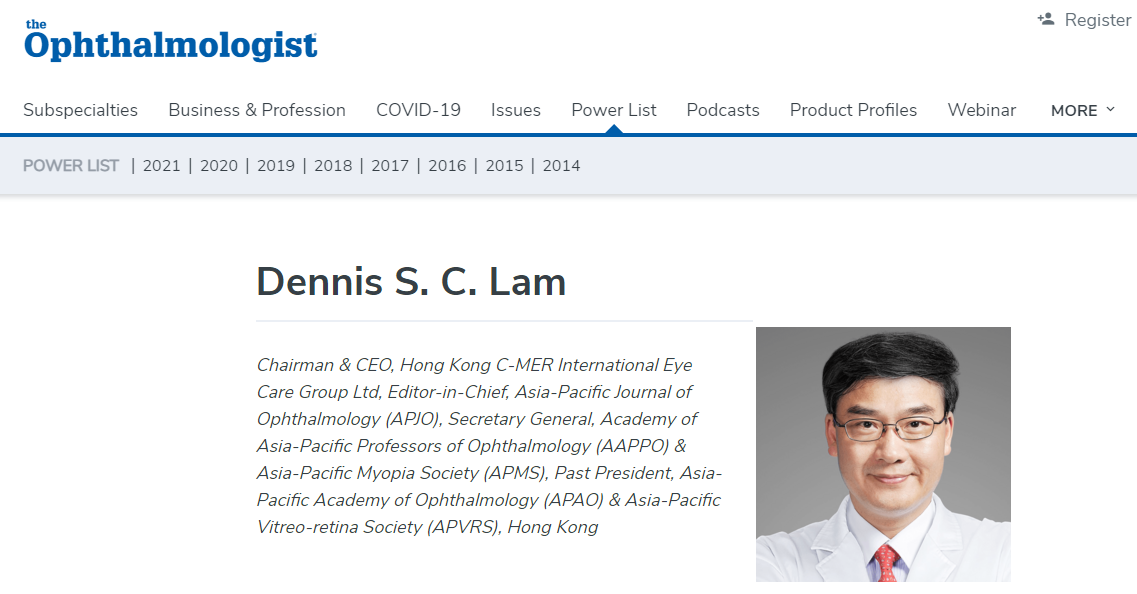
Task: Click Dennis S. C. Lam portrait photo
Action: [x=883, y=454]
